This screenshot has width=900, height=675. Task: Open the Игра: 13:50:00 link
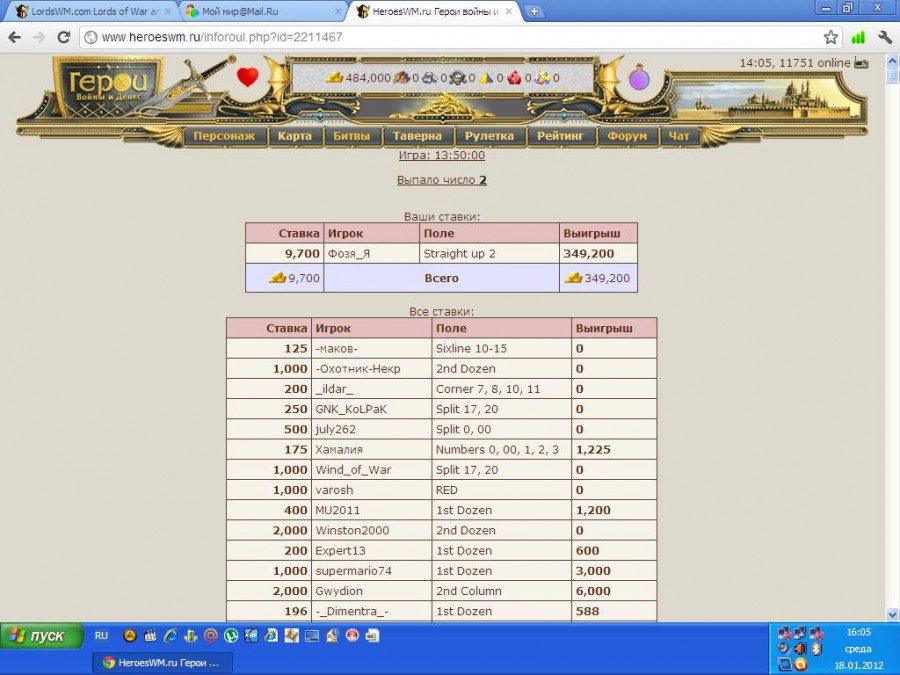441,155
